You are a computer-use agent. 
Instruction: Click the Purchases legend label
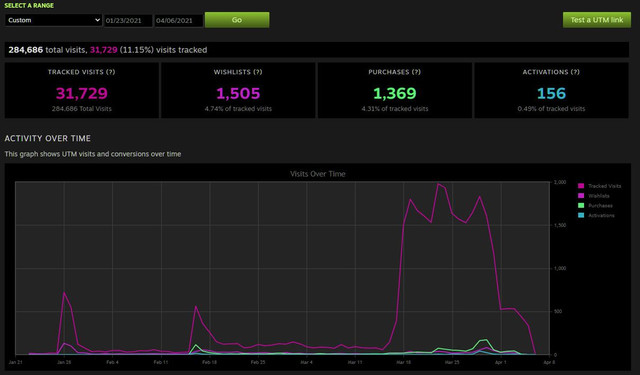pyautogui.click(x=600, y=206)
